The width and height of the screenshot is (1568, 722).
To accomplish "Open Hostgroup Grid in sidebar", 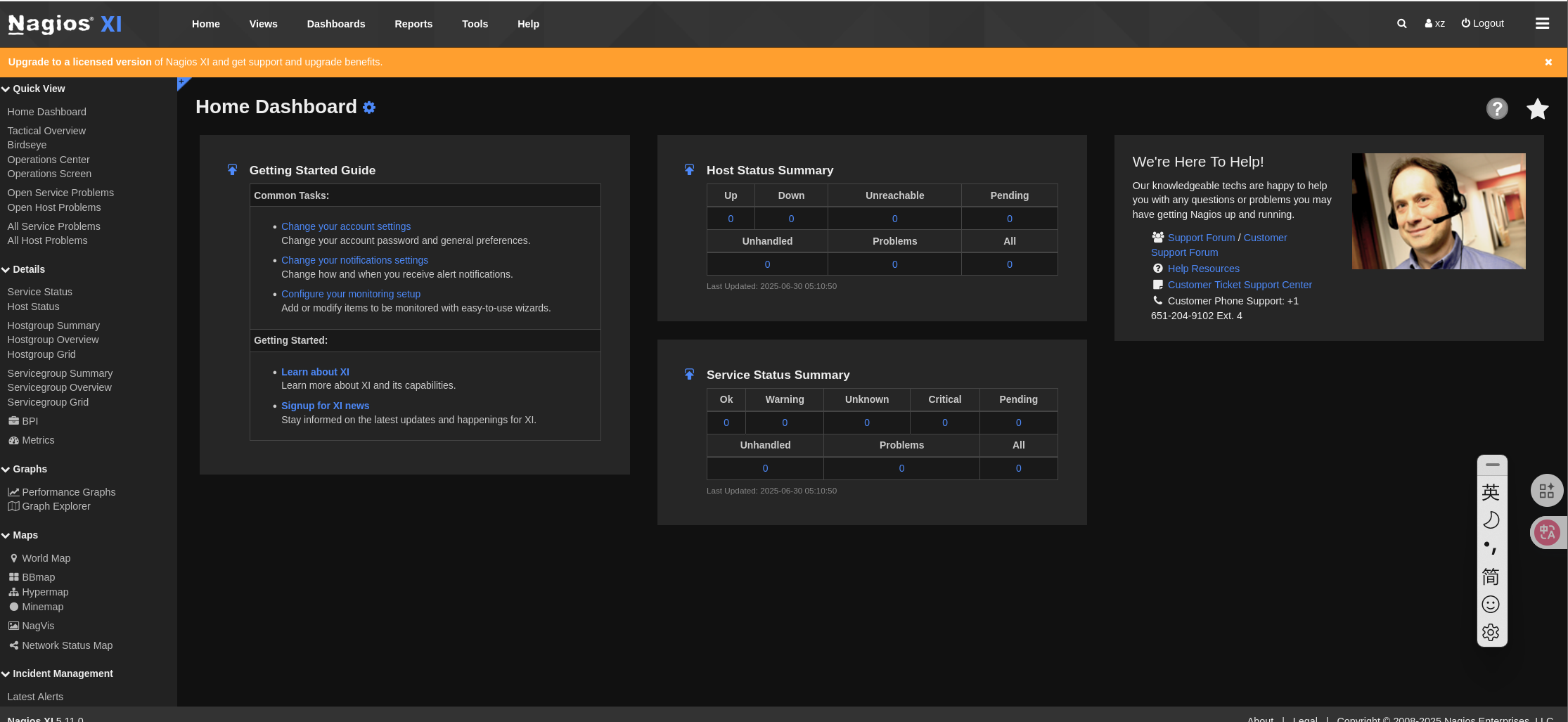I will (41, 354).
